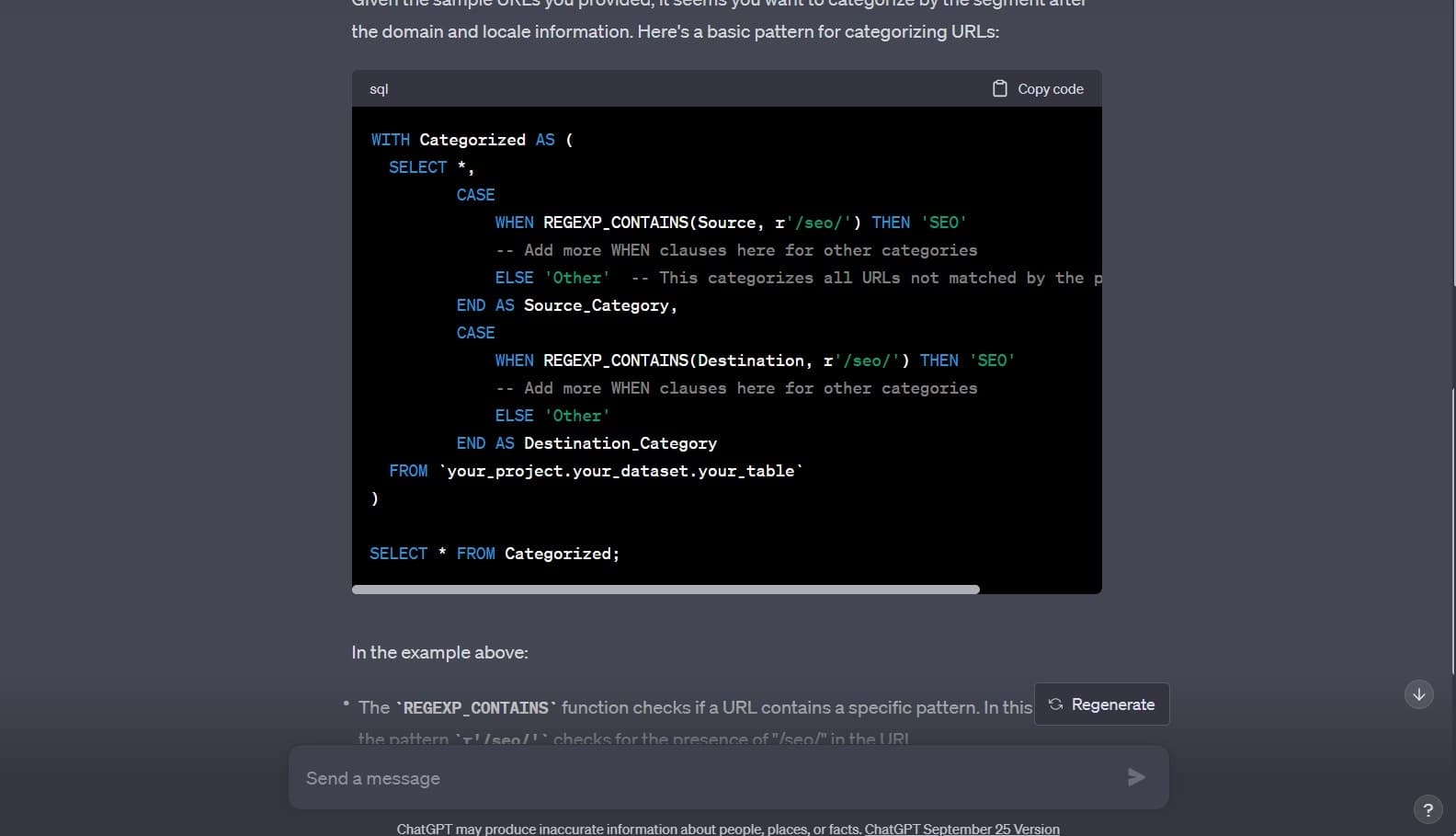Click the final SELECT * FROM Categorized line
This screenshot has height=836, width=1456.
click(495, 554)
